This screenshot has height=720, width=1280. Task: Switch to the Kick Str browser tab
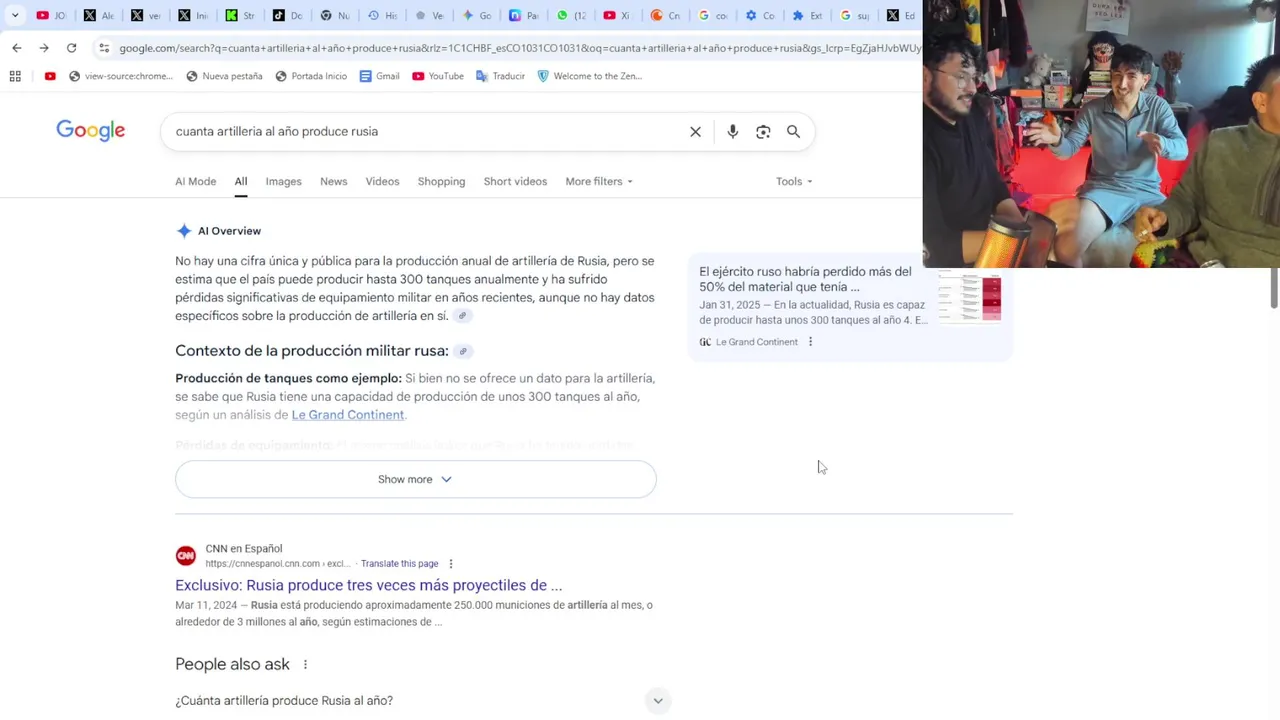240,15
